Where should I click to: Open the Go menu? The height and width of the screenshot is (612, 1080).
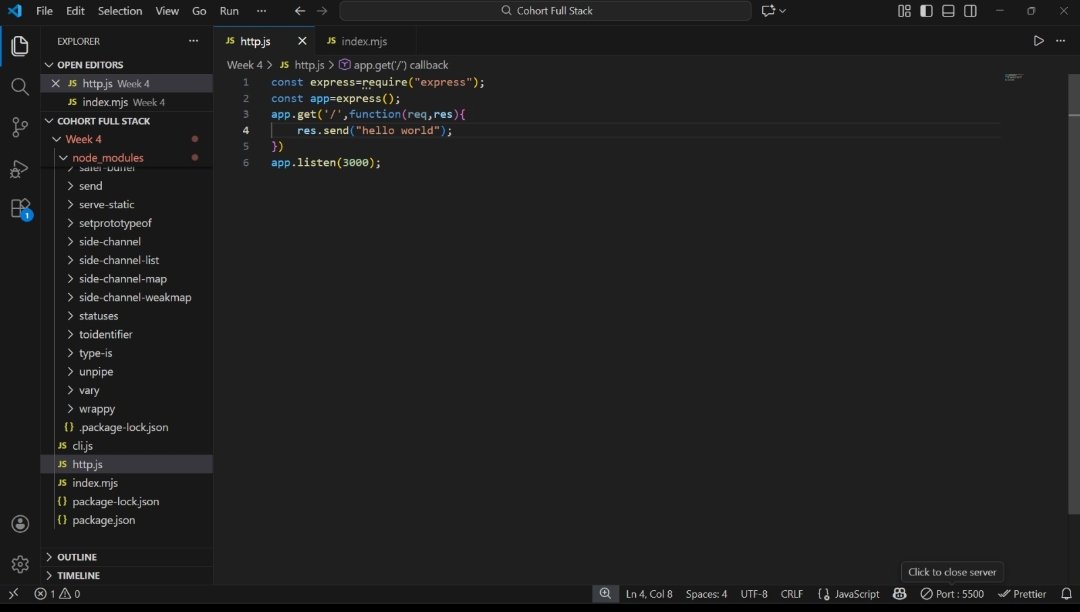(x=199, y=11)
